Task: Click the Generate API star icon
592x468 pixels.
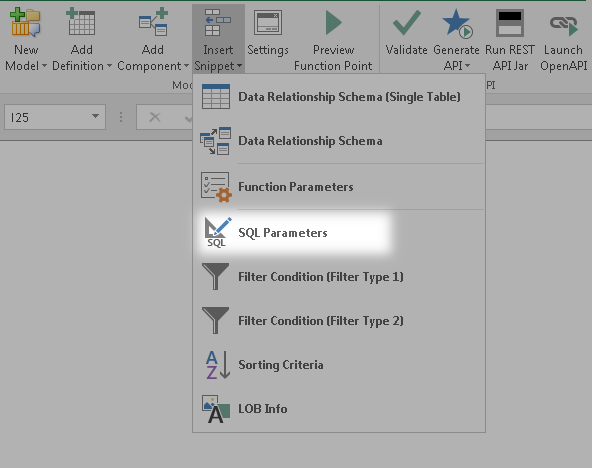Action: point(457,23)
